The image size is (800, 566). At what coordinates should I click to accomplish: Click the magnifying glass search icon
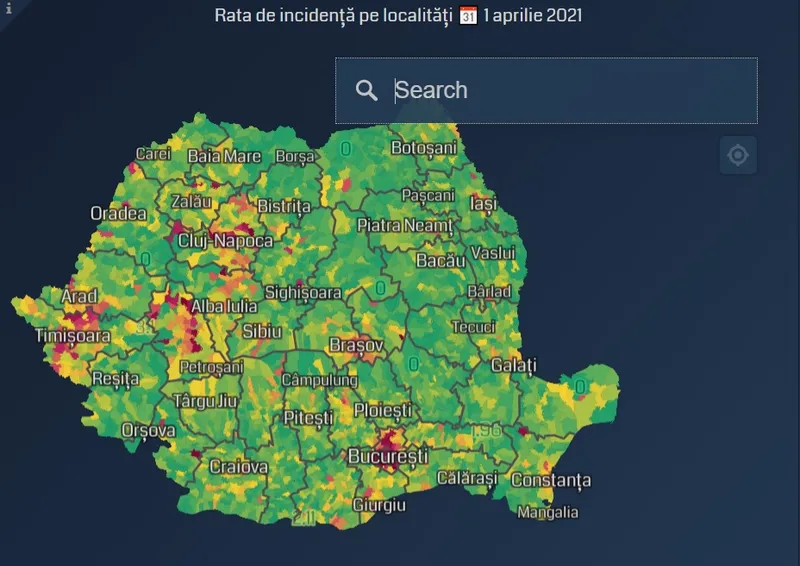pyautogui.click(x=367, y=90)
